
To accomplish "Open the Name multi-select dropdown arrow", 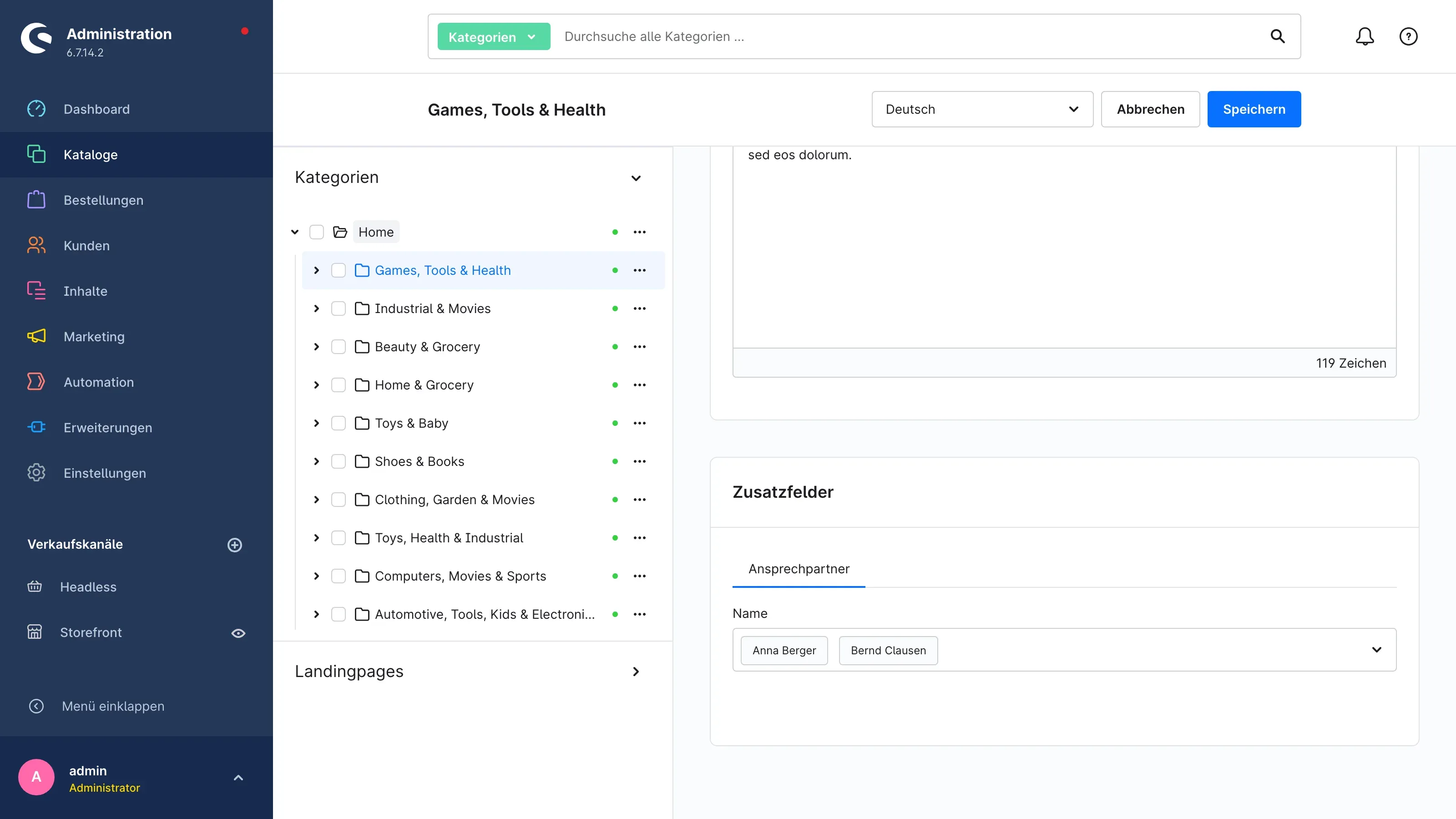I will click(1376, 649).
